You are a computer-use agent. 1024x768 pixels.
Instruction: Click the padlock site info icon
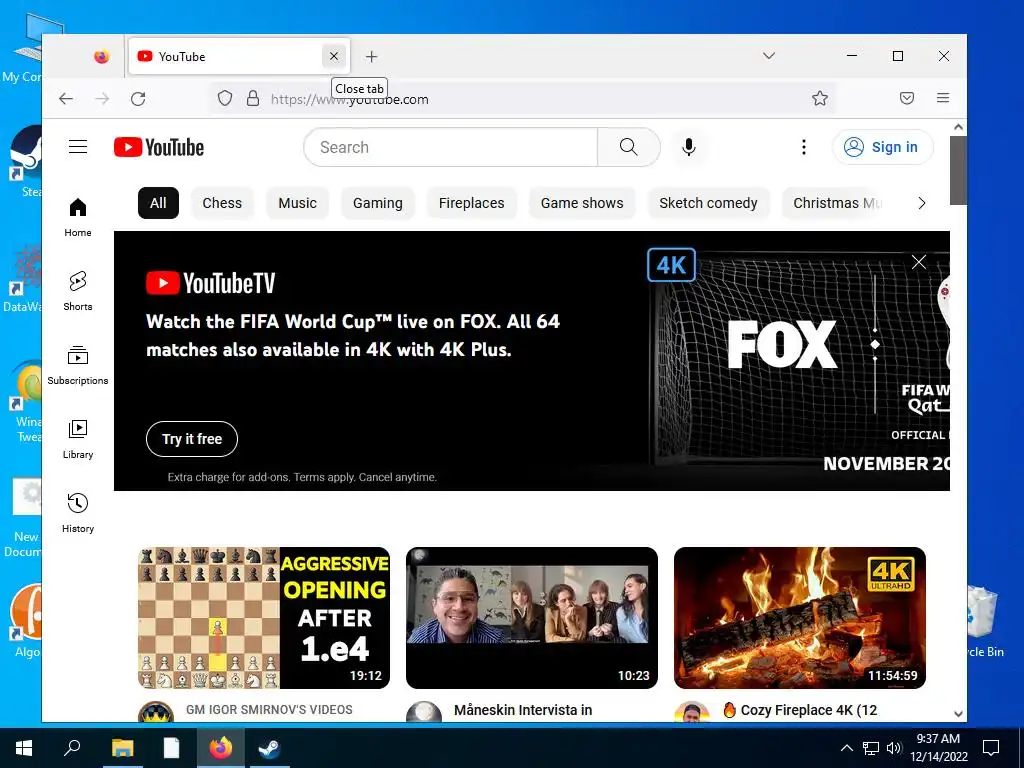point(253,99)
